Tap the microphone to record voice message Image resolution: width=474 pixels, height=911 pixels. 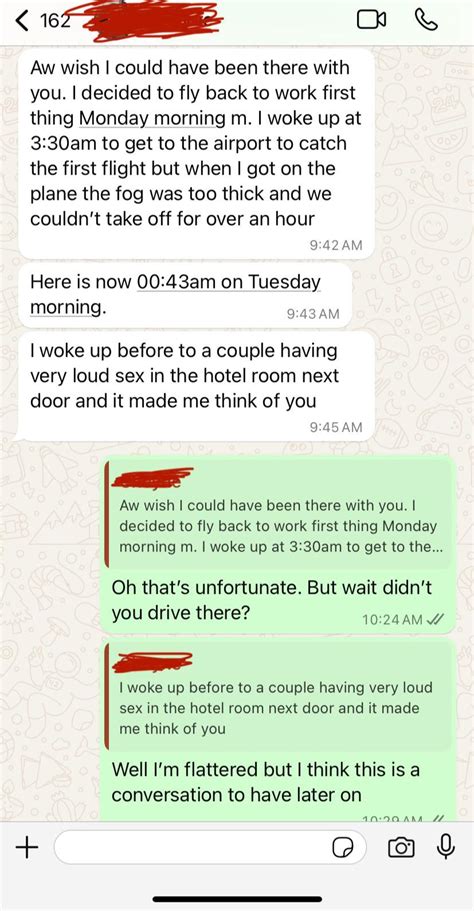446,847
